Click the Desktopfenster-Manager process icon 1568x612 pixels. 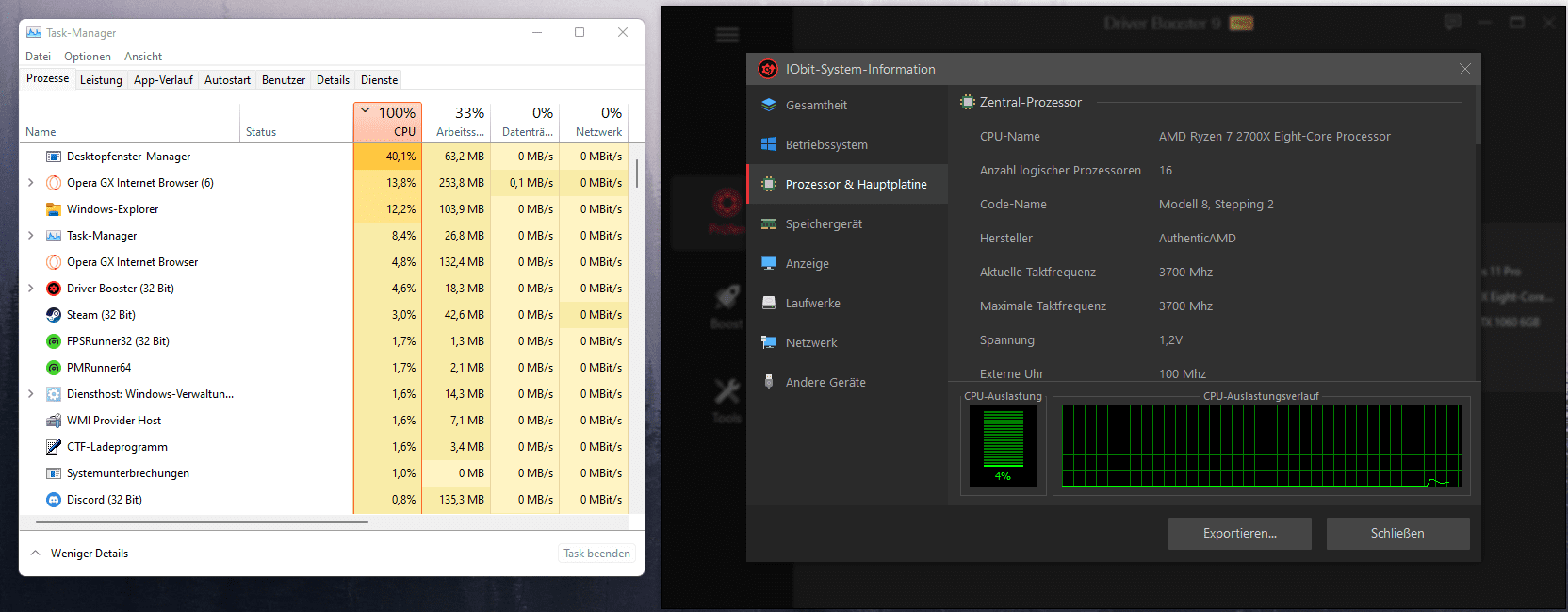click(54, 157)
